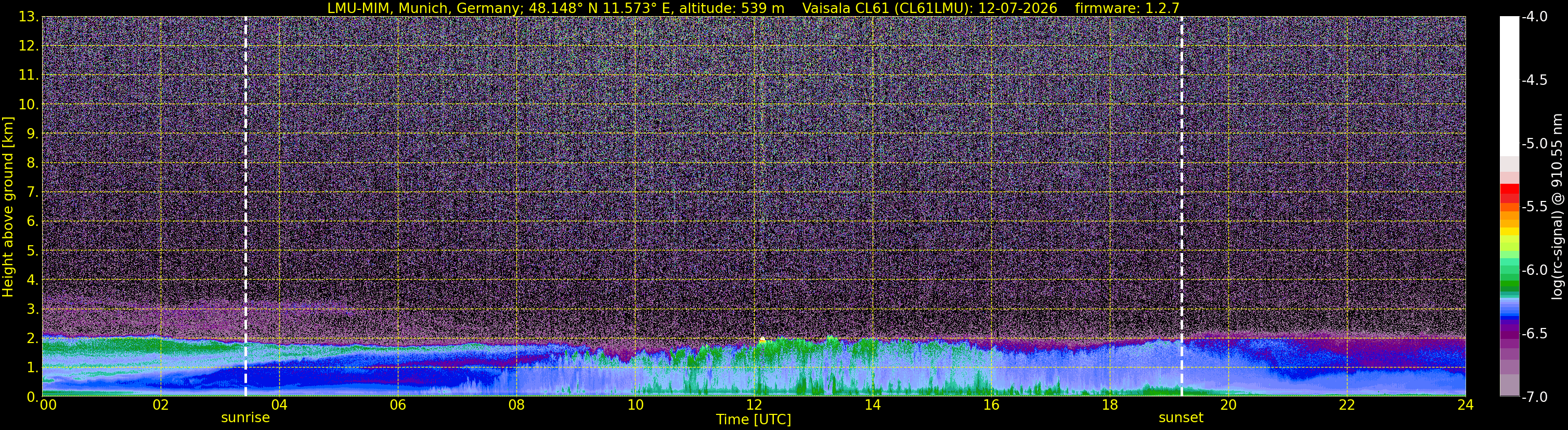1568x430 pixels.
Task: Click the '18' time axis tick label
Action: tap(1110, 405)
